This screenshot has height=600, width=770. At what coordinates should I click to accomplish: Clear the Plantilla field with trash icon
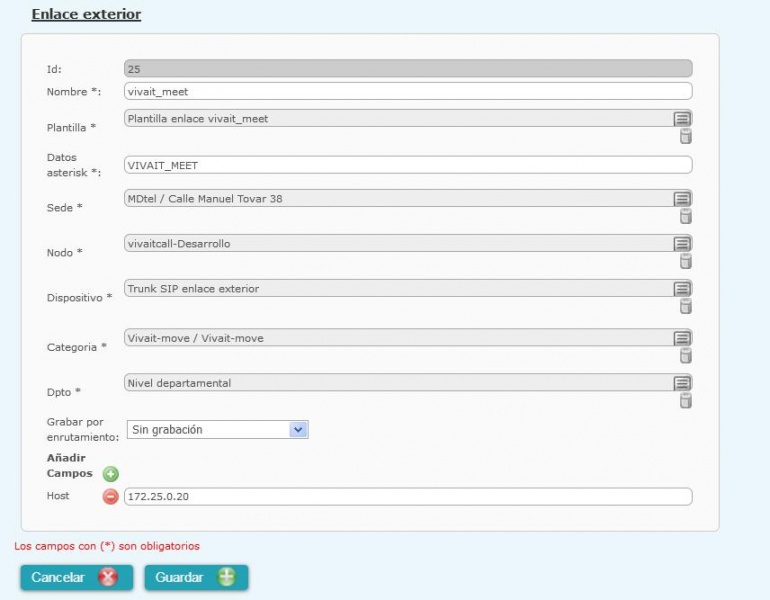686,136
